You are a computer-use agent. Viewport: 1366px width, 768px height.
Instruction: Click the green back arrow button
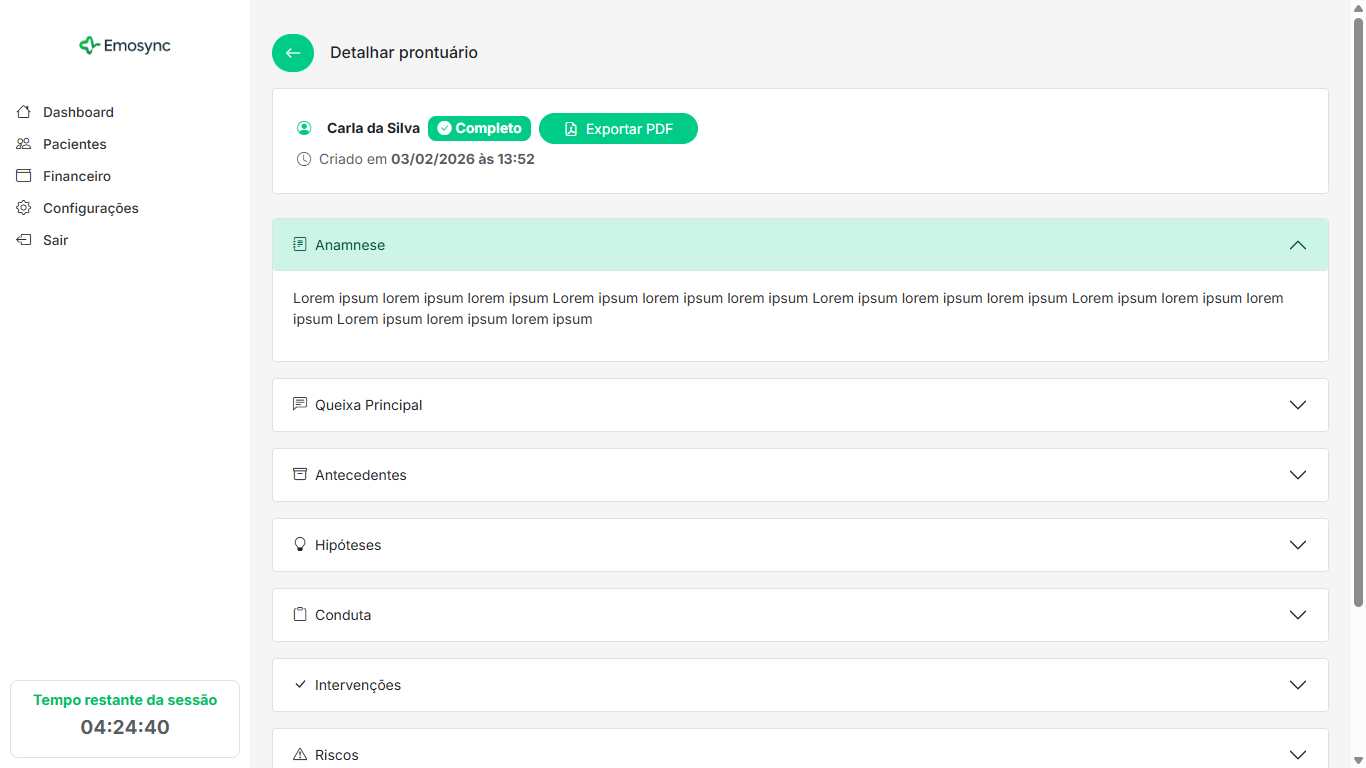pos(293,53)
